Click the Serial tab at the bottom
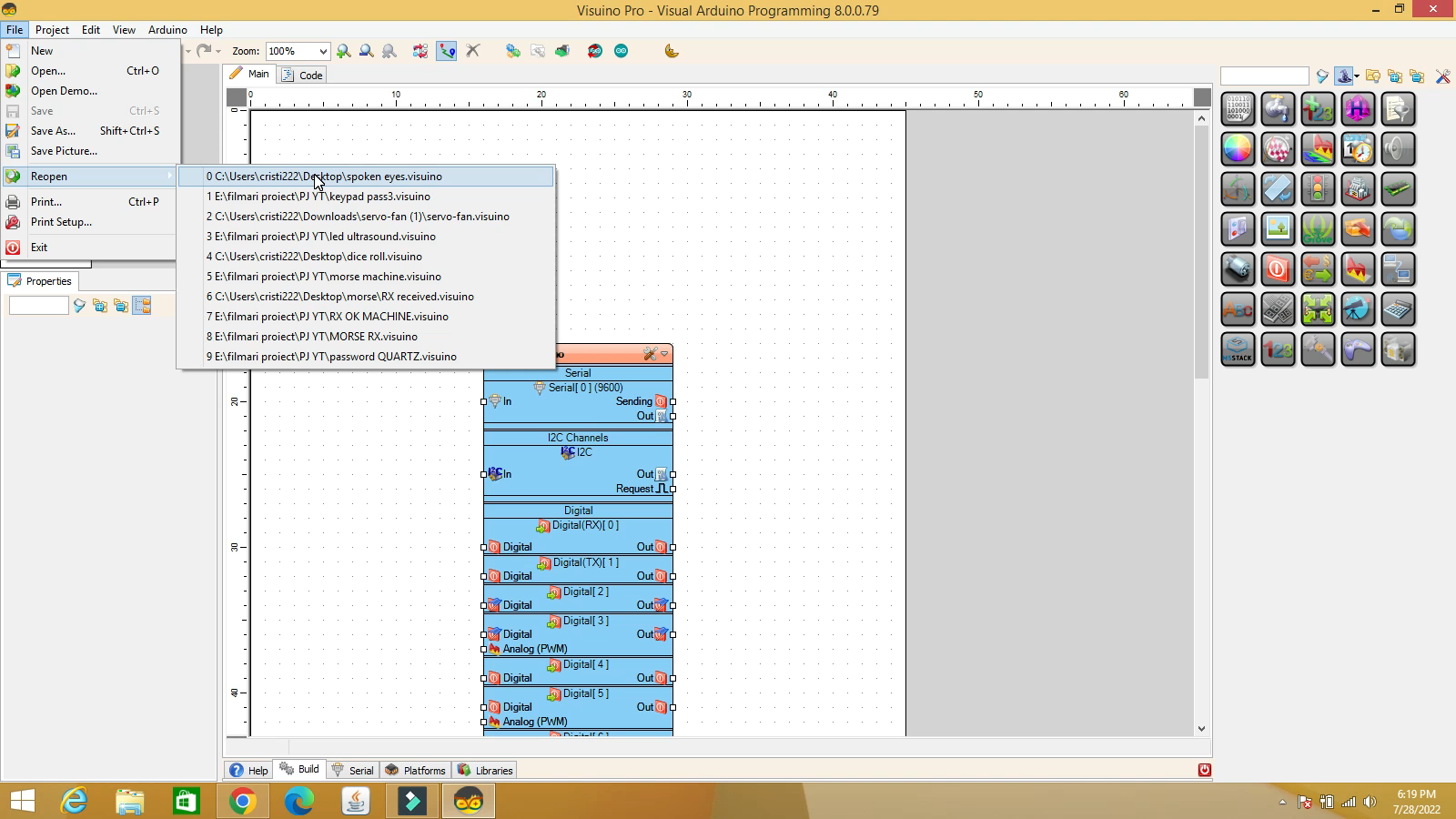The width and height of the screenshot is (1456, 819). (353, 770)
